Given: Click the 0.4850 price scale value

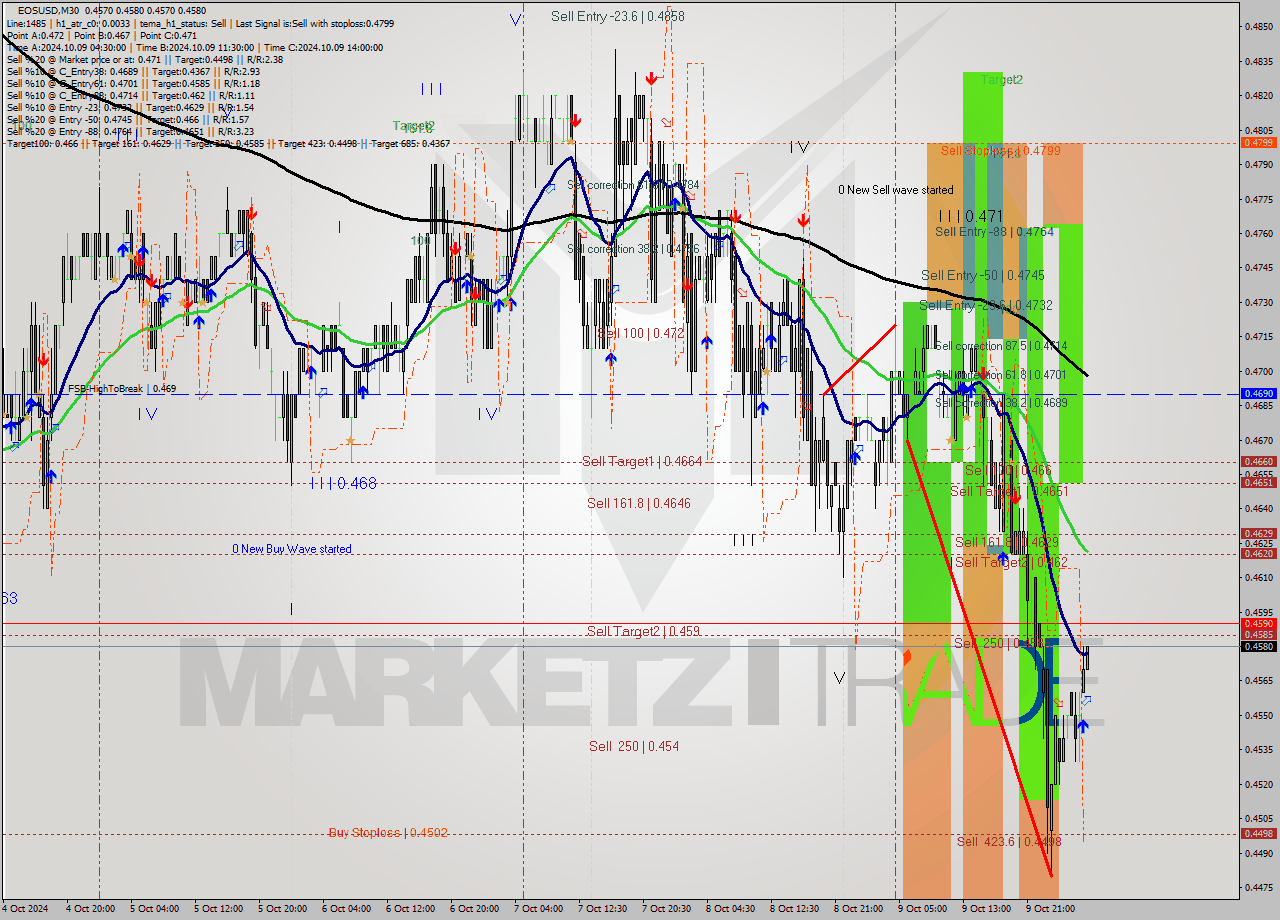Looking at the screenshot, I should point(1258,27).
